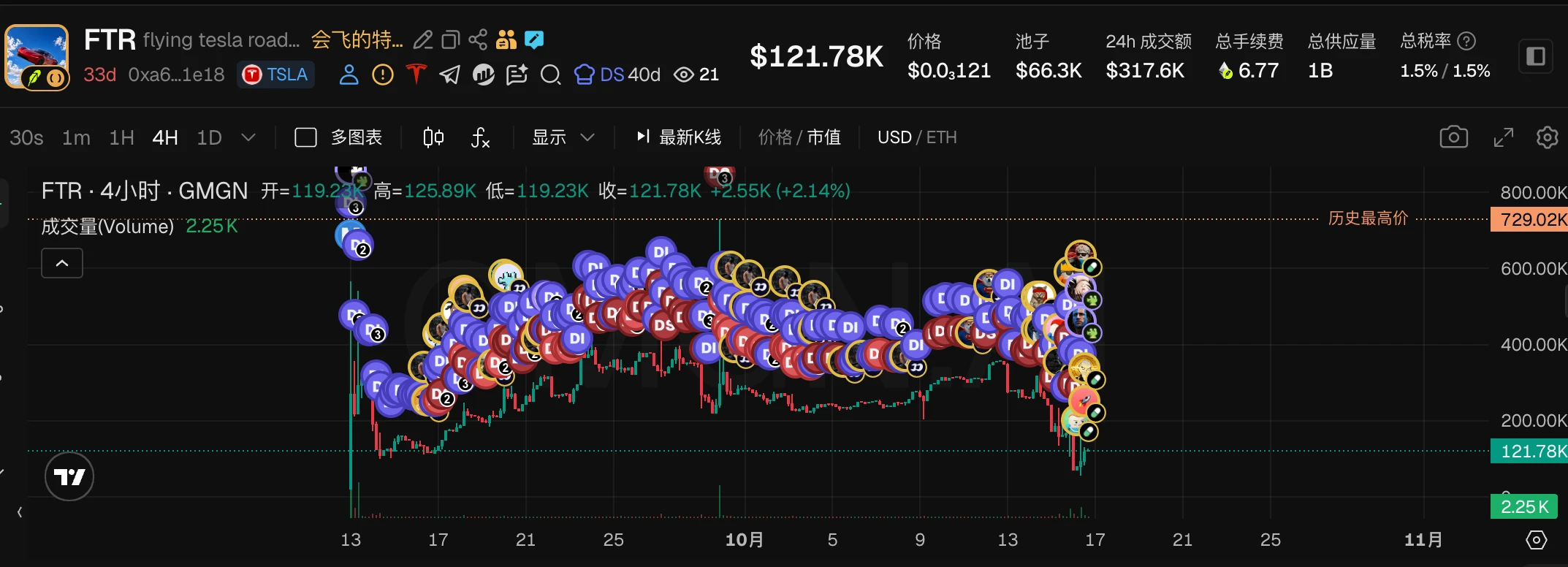
Task: Toggle USD / ETH currency switch
Action: (917, 137)
